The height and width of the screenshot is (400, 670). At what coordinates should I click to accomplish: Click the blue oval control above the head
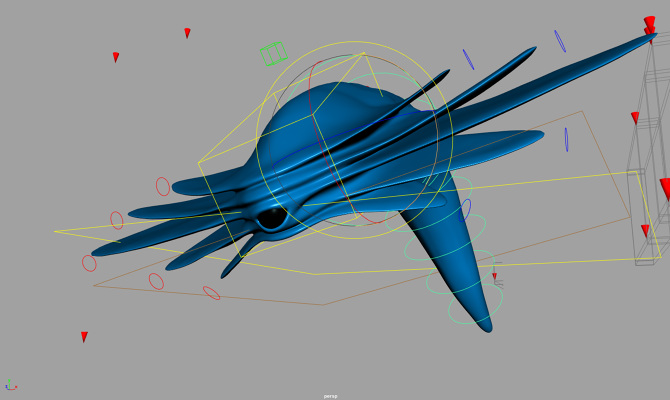tap(468, 59)
